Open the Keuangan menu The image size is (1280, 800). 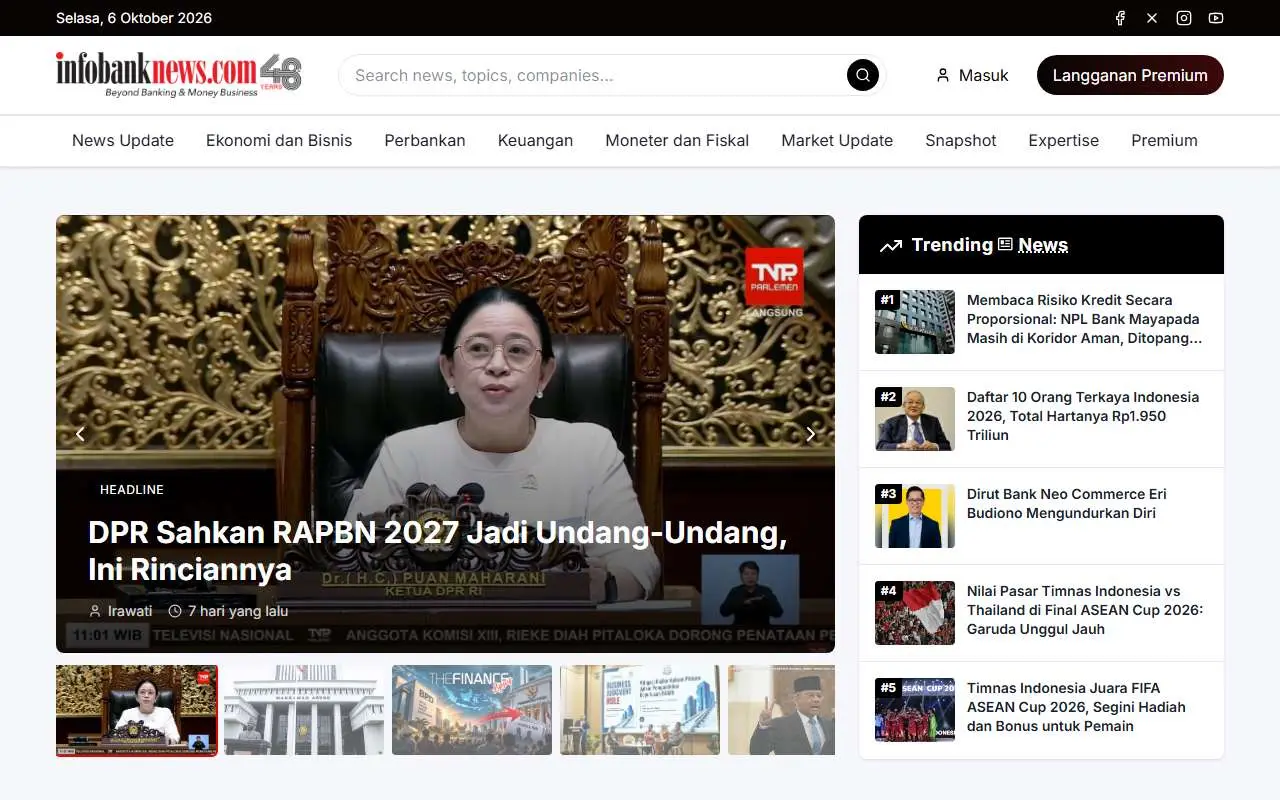[535, 141]
